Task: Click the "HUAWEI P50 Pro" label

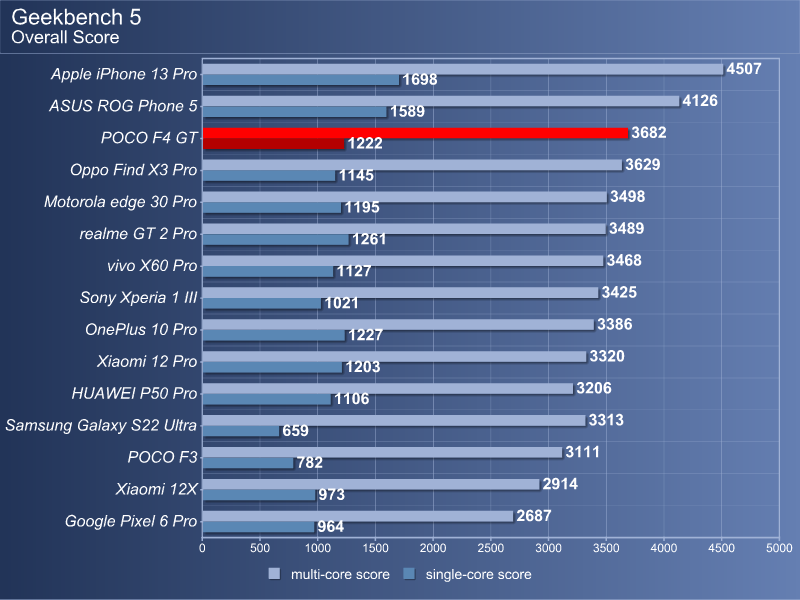Action: click(134, 393)
